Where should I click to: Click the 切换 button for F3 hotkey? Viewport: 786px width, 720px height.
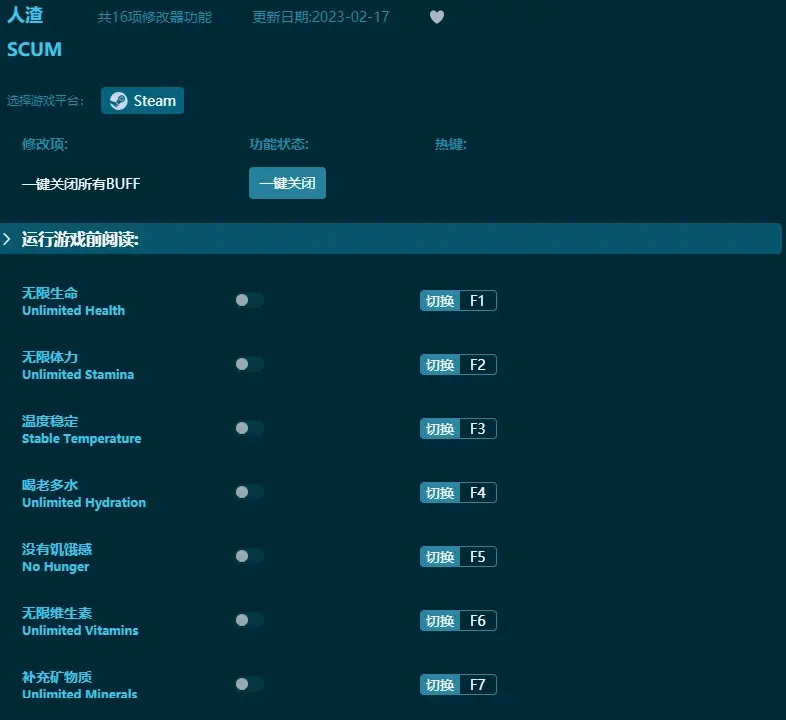(x=440, y=429)
